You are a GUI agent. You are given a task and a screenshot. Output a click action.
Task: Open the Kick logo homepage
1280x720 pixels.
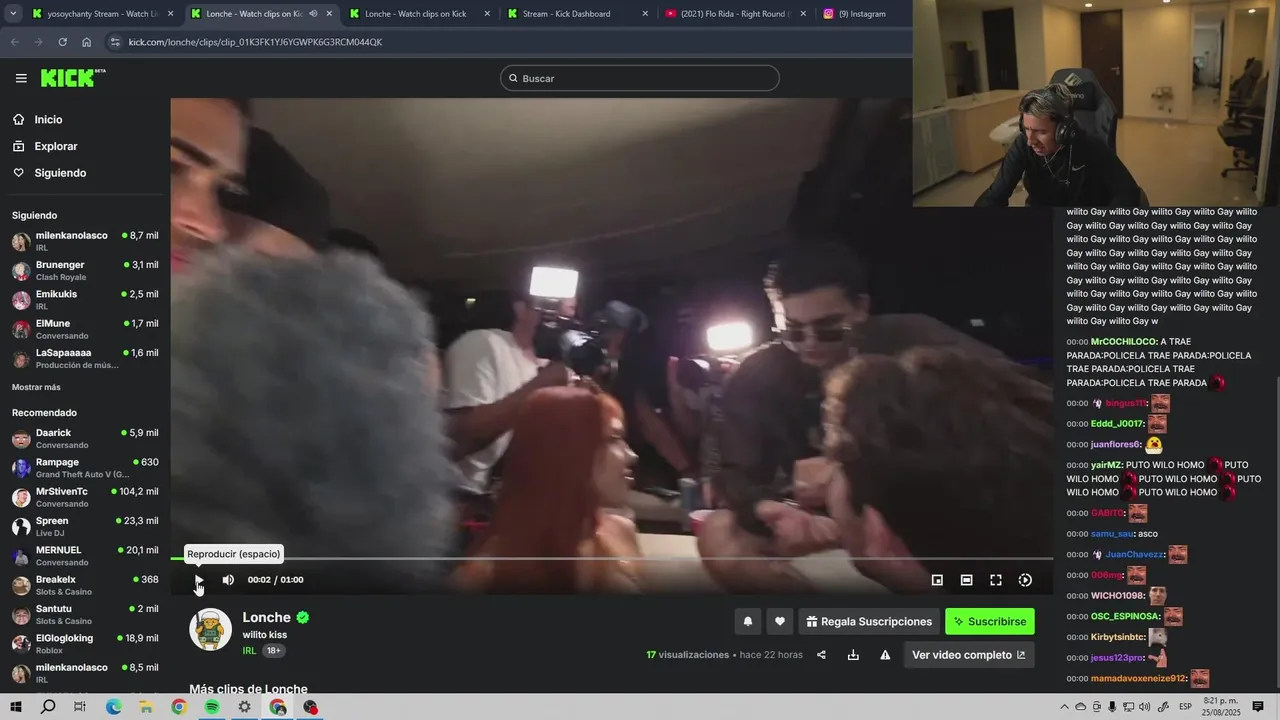coord(73,78)
